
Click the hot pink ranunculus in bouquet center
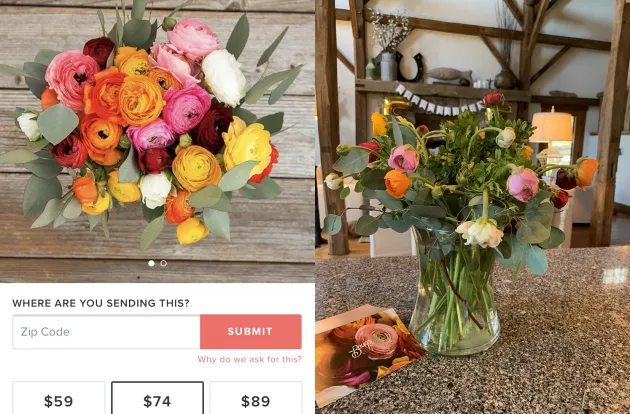(186, 109)
